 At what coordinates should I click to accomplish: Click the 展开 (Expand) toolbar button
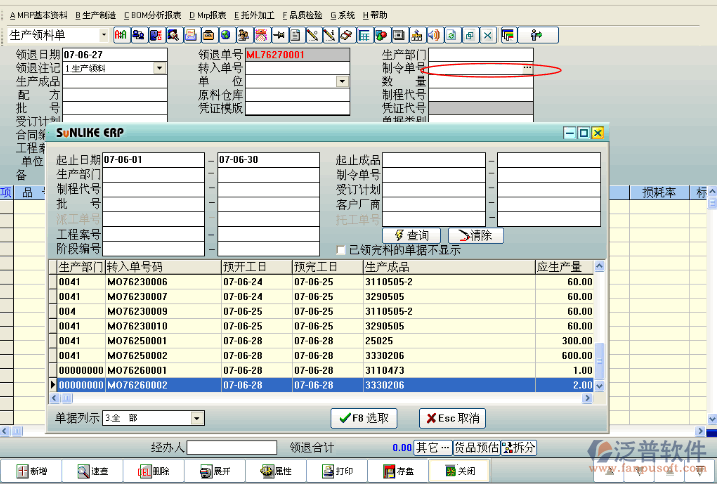214,471
